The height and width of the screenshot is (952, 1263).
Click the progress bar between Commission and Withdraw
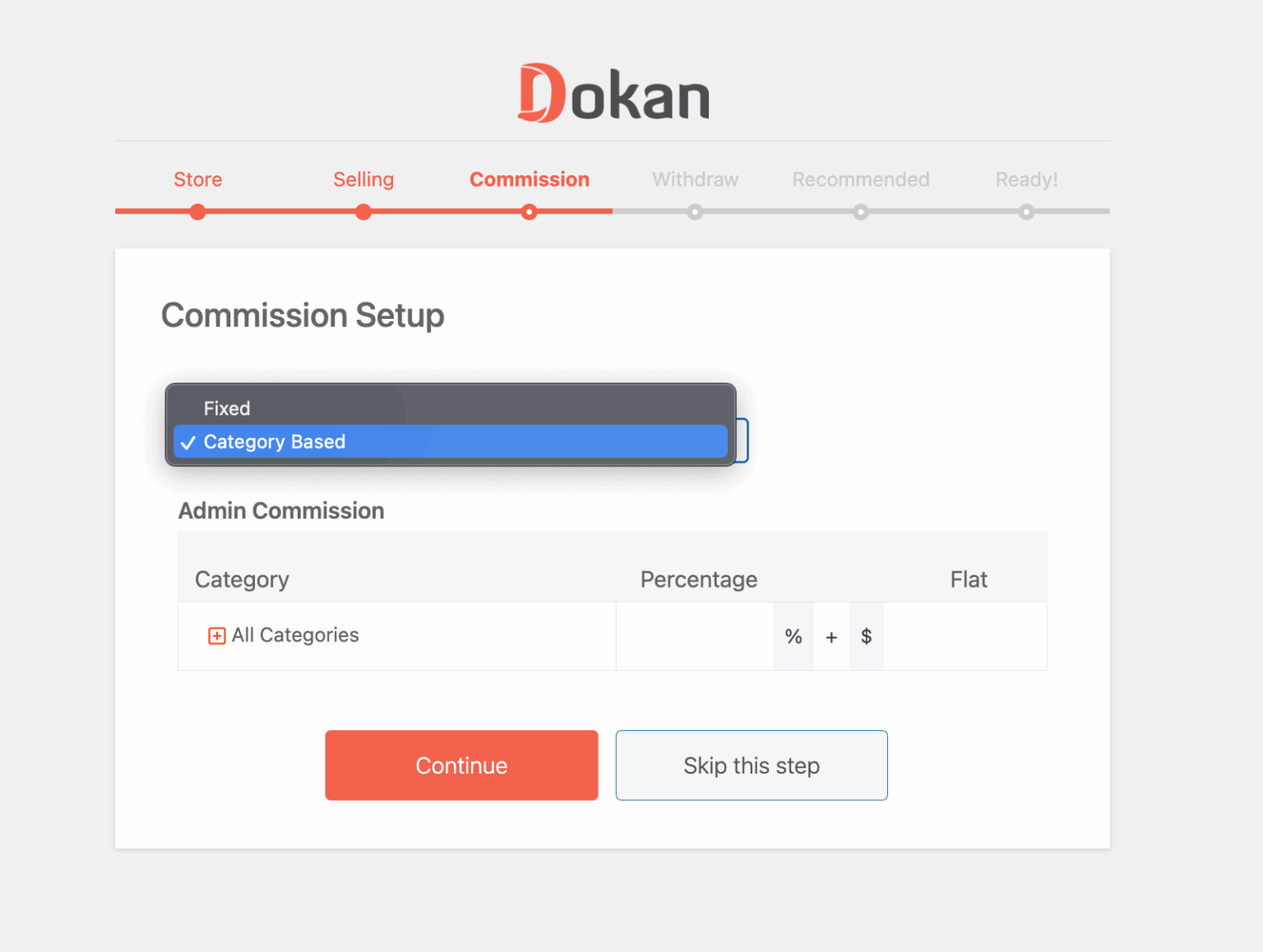613,212
